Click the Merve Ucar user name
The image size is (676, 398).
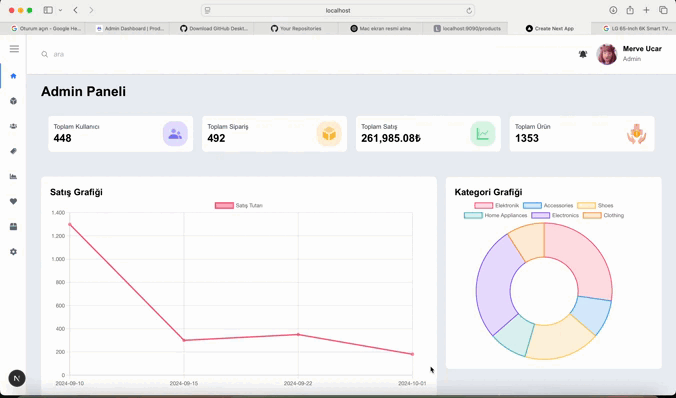(x=642, y=49)
